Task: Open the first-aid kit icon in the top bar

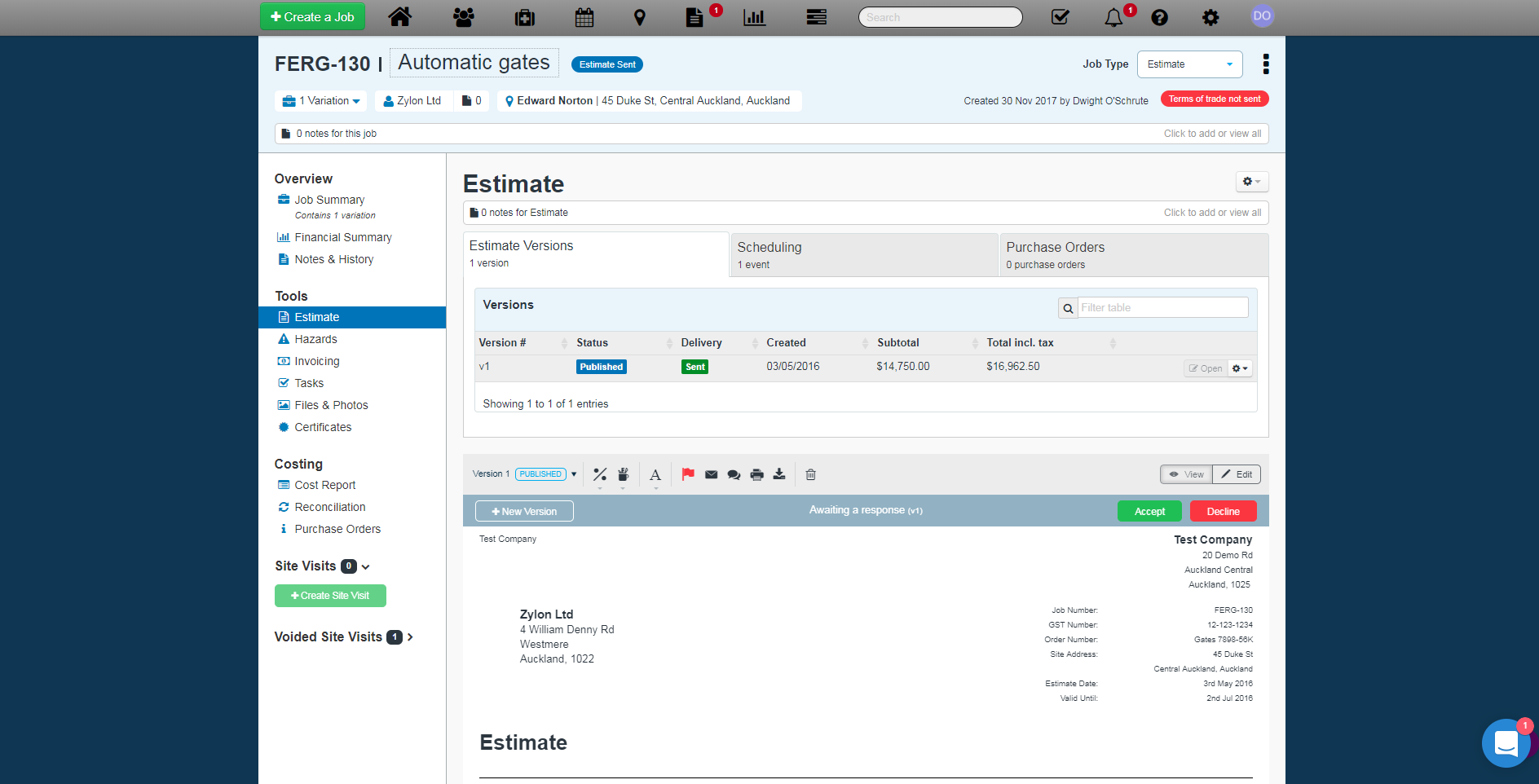Action: pyautogui.click(x=525, y=17)
